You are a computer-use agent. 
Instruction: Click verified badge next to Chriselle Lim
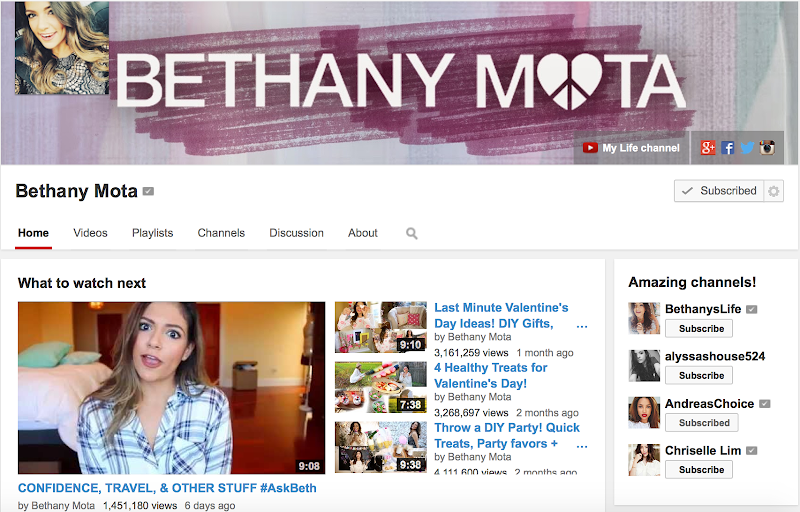(x=752, y=451)
